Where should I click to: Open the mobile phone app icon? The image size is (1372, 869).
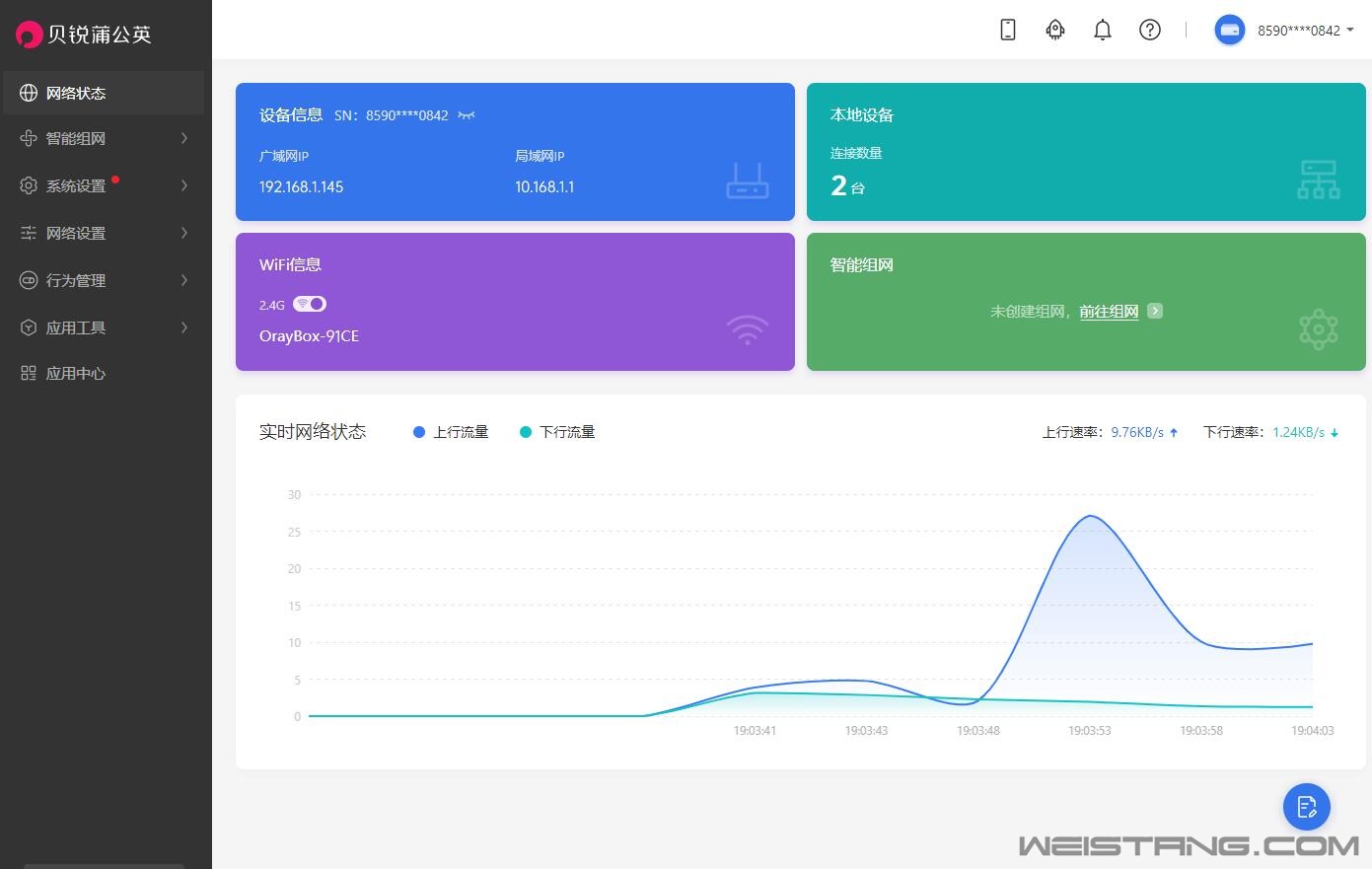(x=1008, y=30)
